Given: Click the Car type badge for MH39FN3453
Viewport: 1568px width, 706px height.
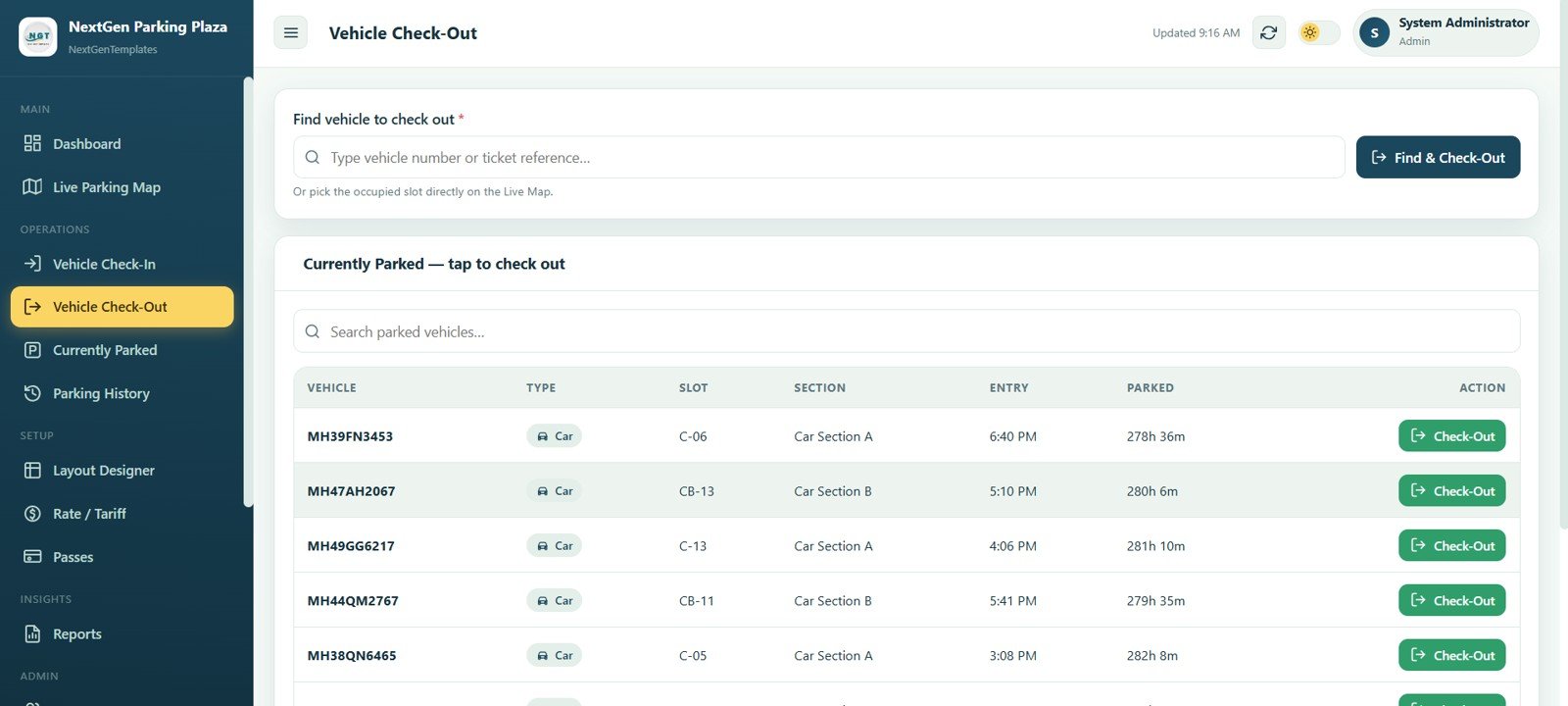Looking at the screenshot, I should coord(554,436).
